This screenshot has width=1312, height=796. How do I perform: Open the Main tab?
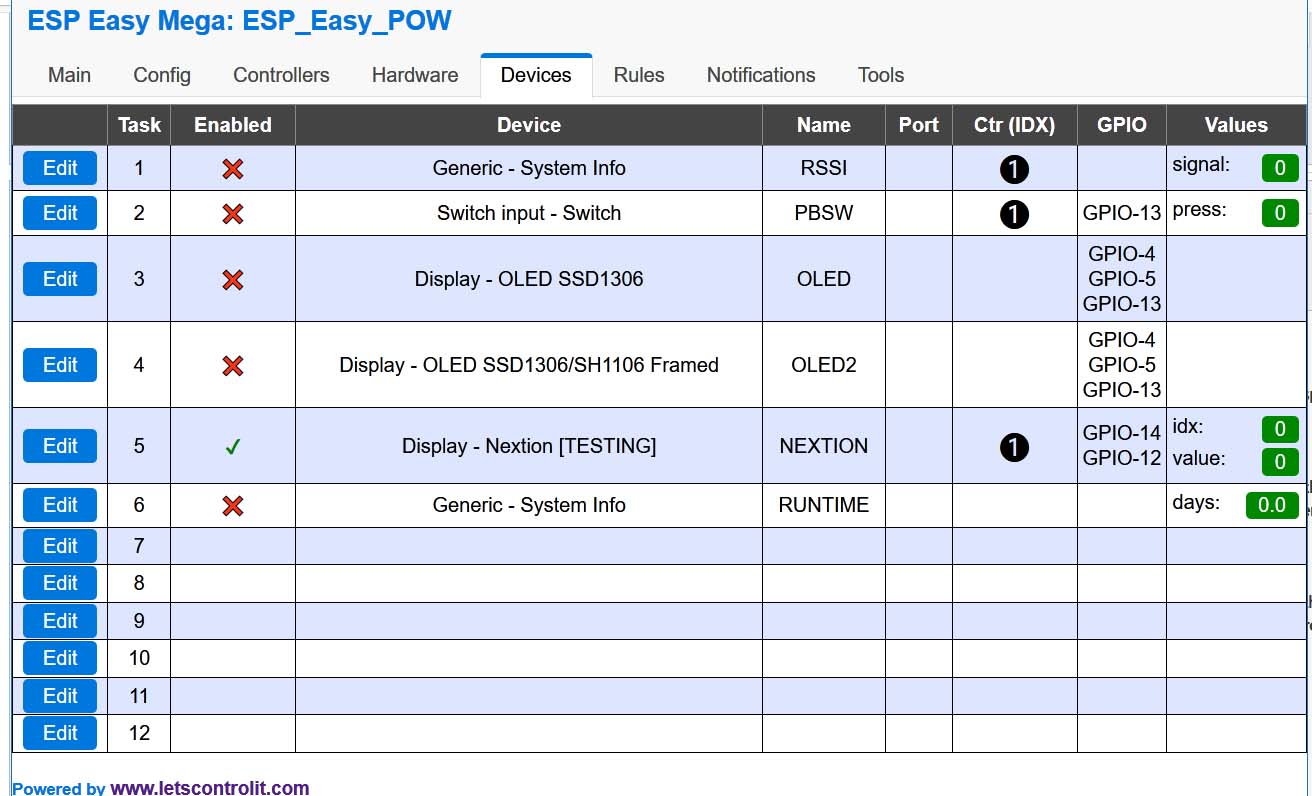(x=69, y=75)
